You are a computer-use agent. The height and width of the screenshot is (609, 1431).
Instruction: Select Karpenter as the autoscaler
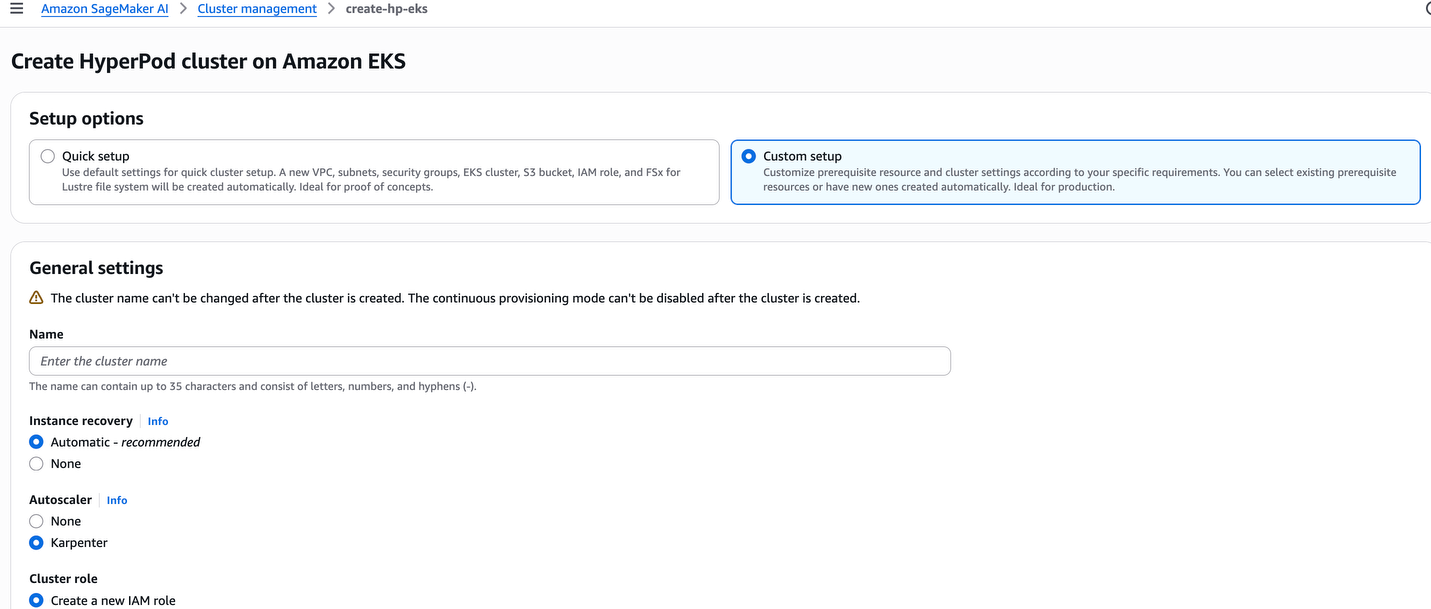(37, 543)
